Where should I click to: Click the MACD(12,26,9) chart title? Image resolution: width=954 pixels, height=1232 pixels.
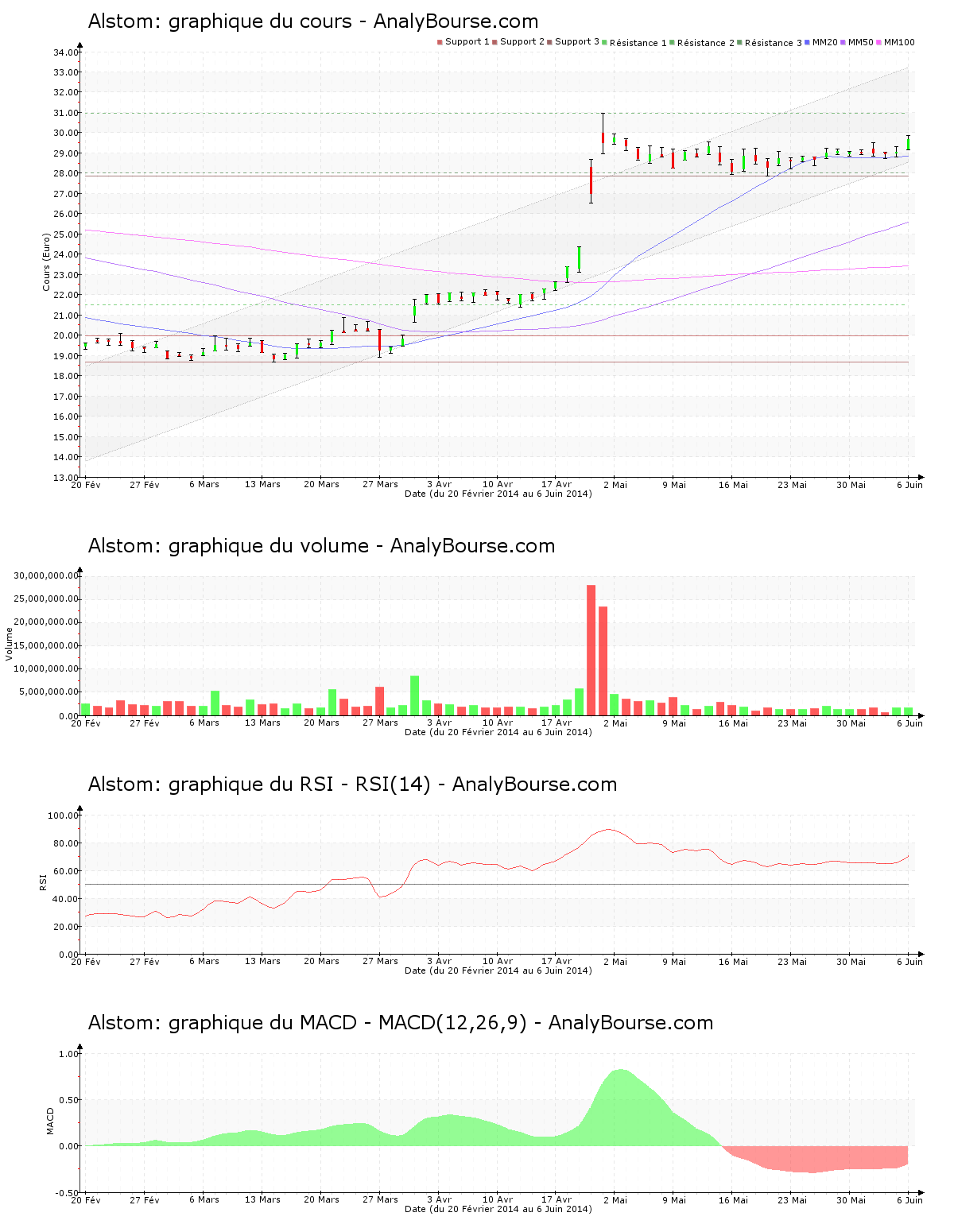pos(401,1023)
